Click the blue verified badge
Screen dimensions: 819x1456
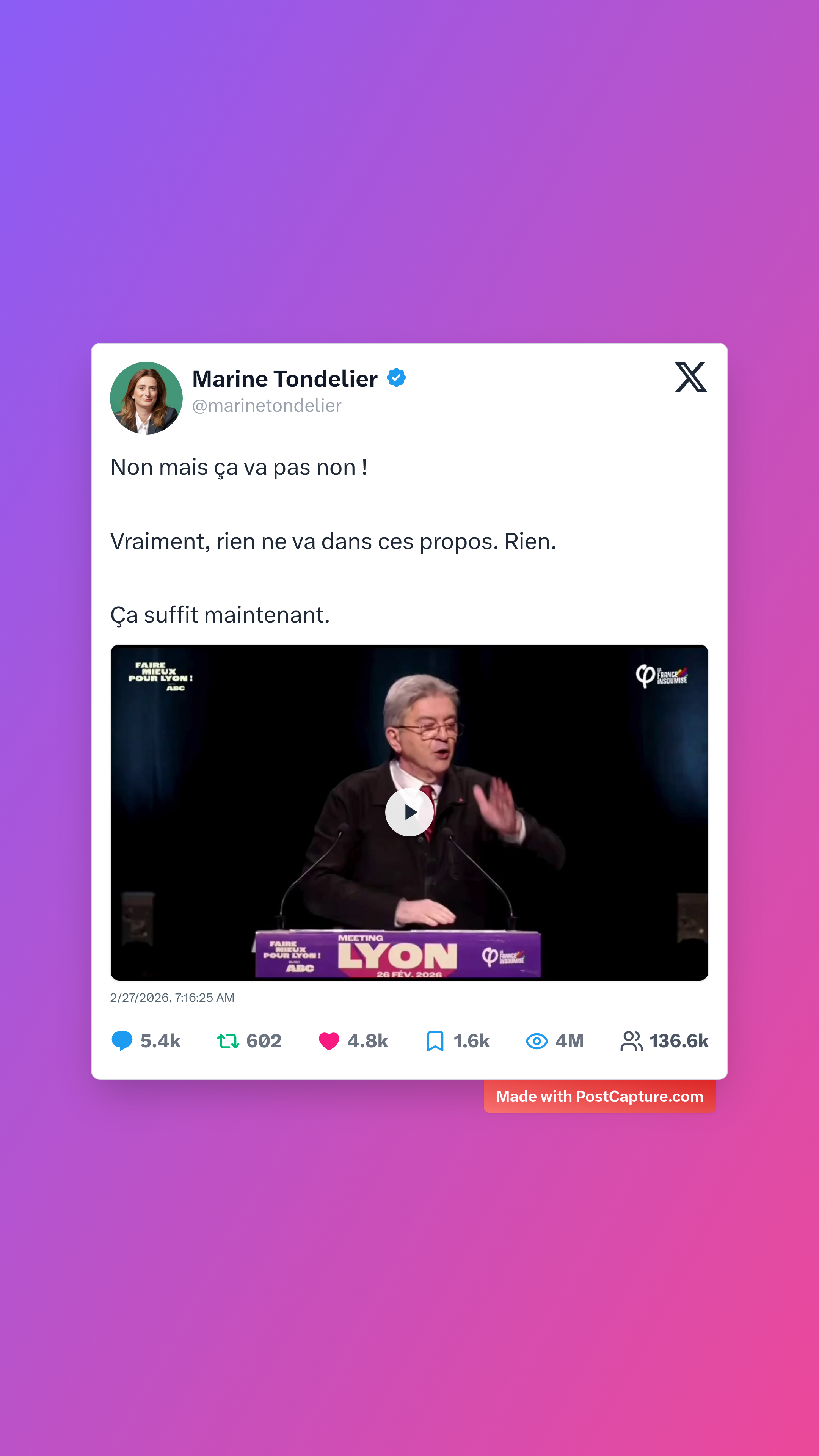396,378
